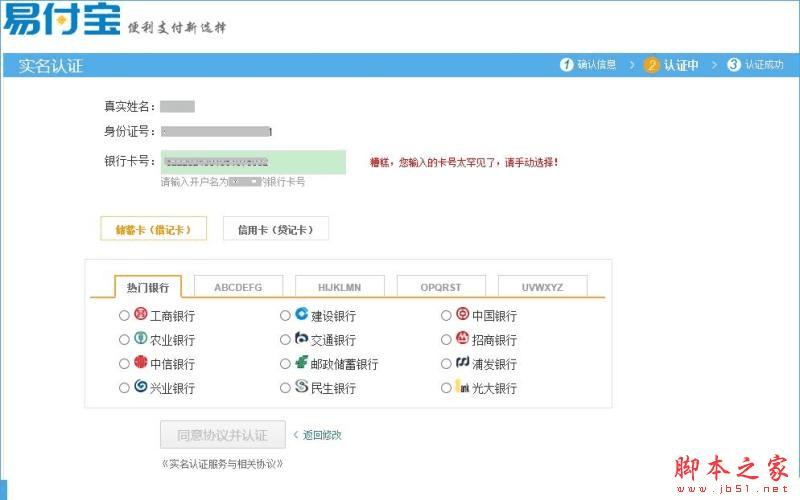Click the 浦发银行 logo icon
The width and height of the screenshot is (800, 500).
(462, 363)
